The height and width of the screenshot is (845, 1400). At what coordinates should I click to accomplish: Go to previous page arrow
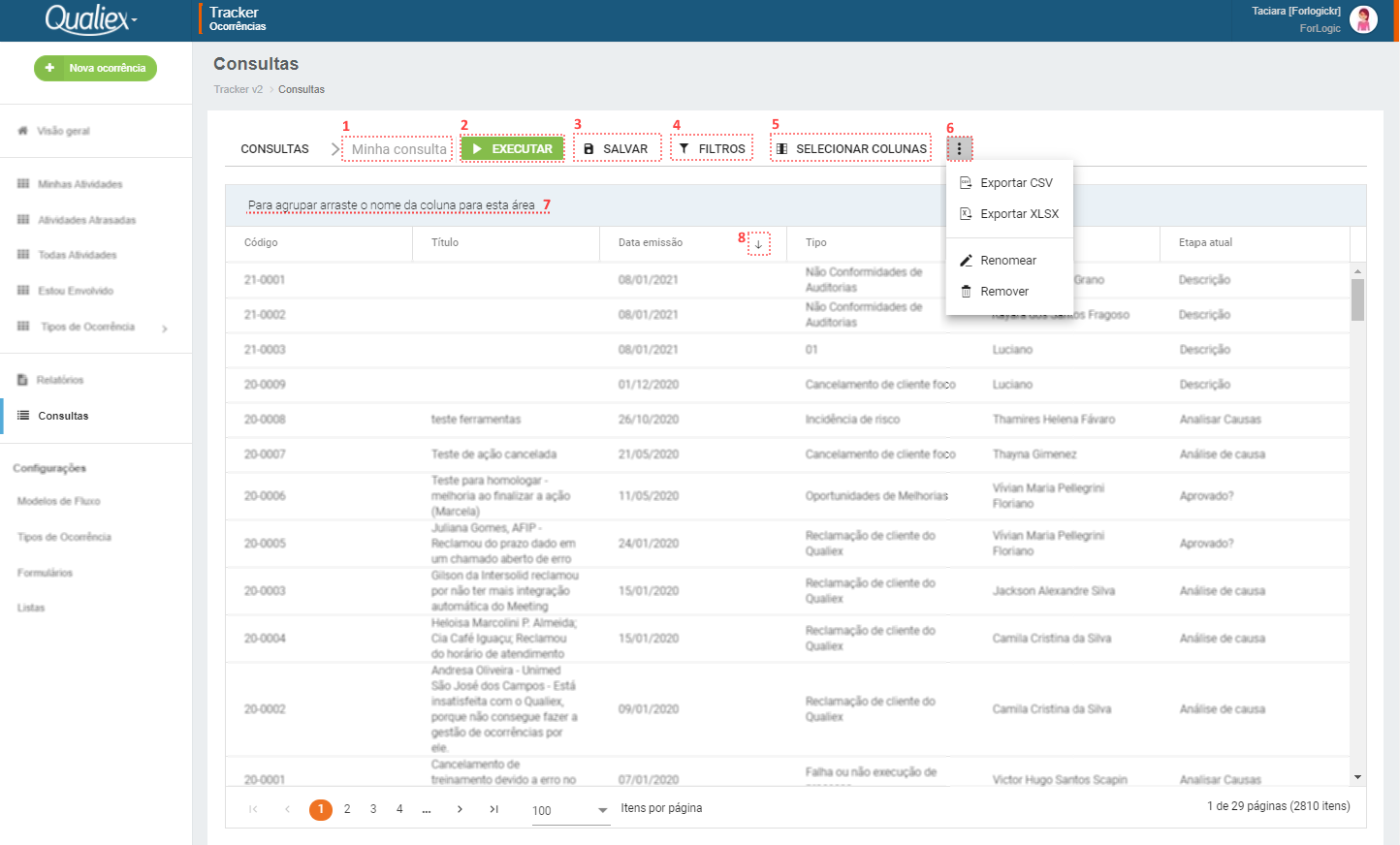point(287,809)
